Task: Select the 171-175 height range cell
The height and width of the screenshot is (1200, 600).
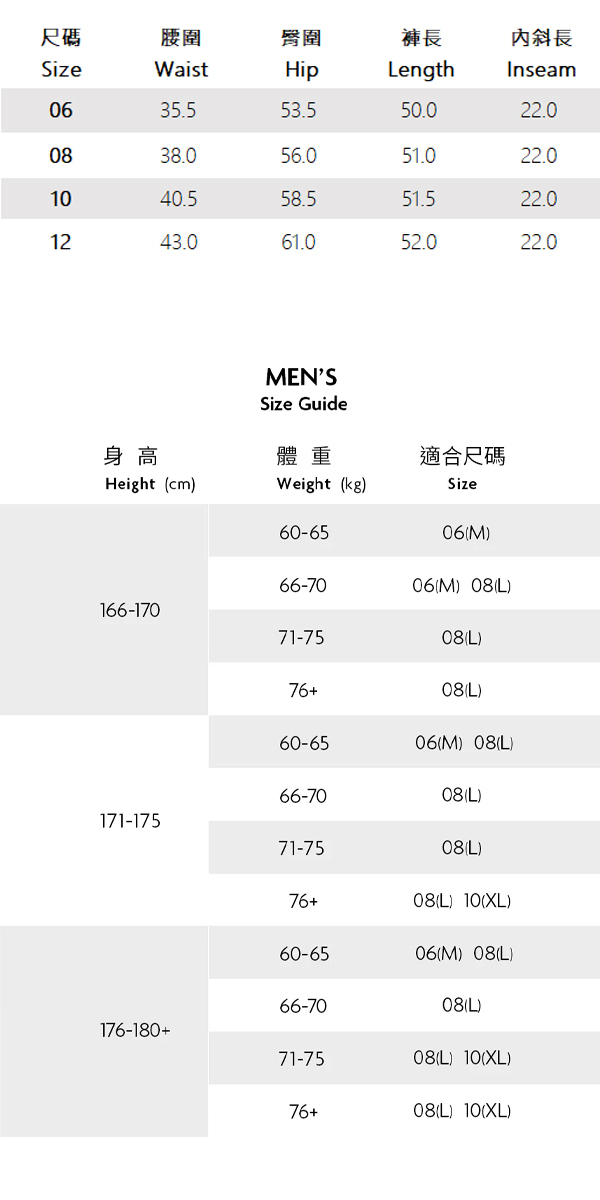Action: click(x=130, y=821)
